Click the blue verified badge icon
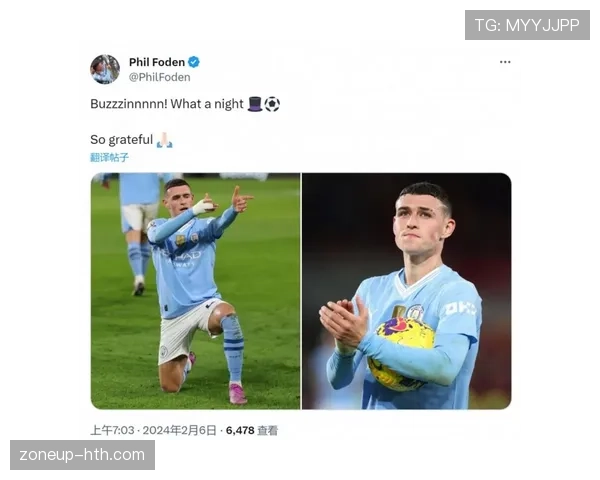 coord(194,62)
